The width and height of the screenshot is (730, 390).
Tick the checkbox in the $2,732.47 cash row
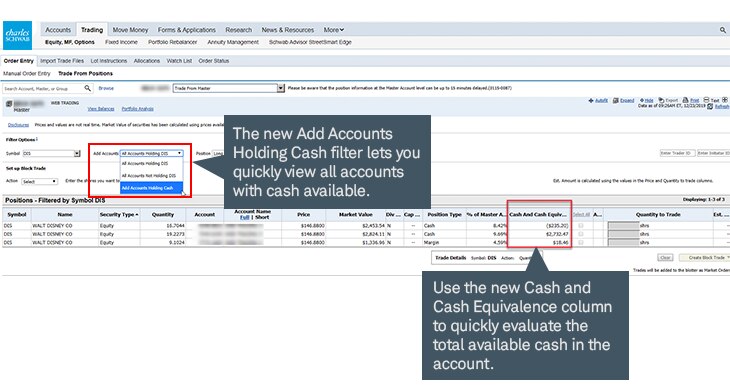[x=580, y=234]
